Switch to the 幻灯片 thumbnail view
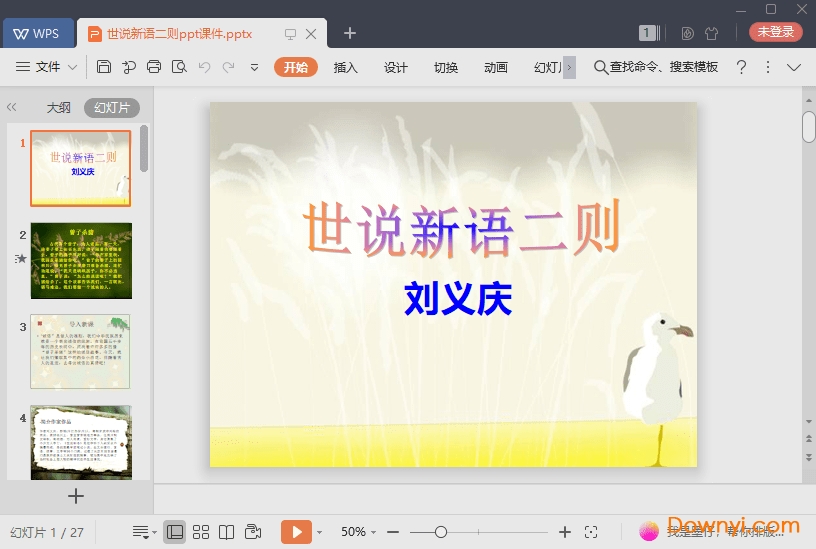816x549 pixels. [x=112, y=108]
